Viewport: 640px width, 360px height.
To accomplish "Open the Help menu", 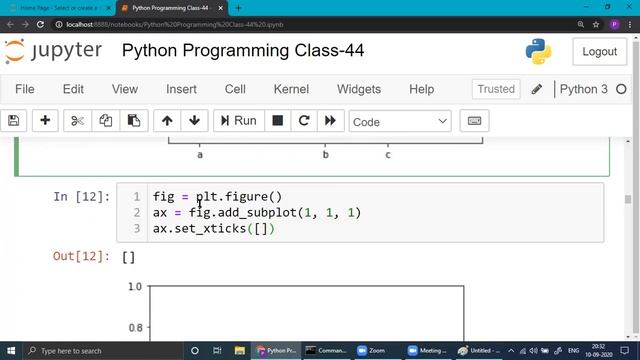I will [422, 89].
